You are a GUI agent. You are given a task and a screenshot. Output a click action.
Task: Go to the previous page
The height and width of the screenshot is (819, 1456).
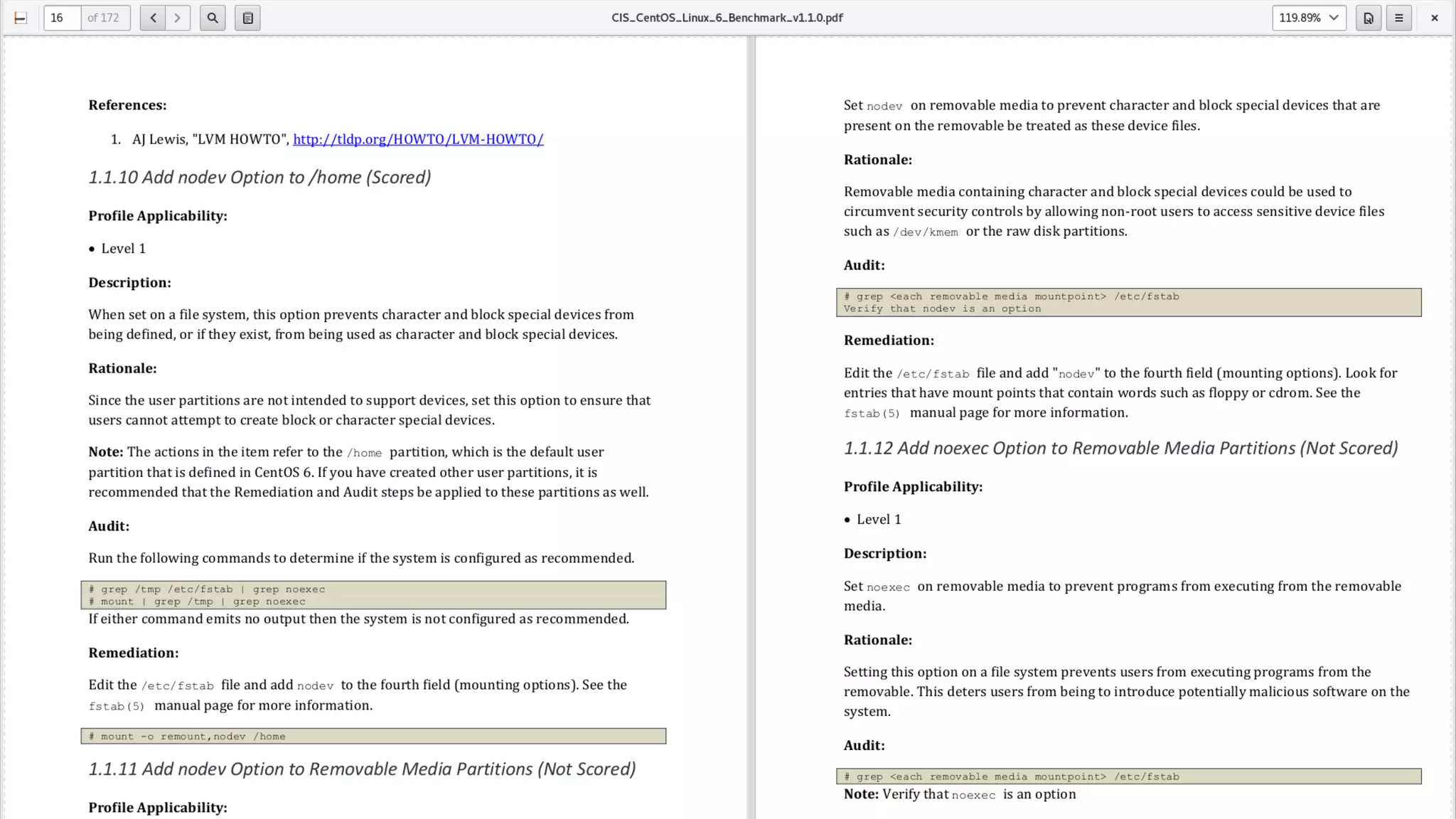[x=153, y=18]
